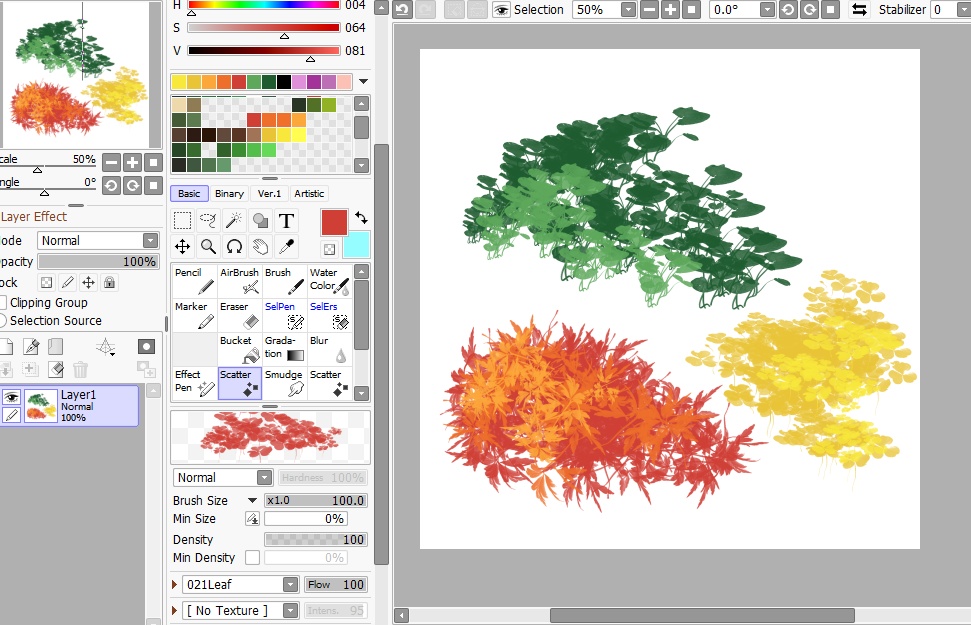Switch to the Binary brush tab
This screenshot has height=625, width=971.
point(229,192)
